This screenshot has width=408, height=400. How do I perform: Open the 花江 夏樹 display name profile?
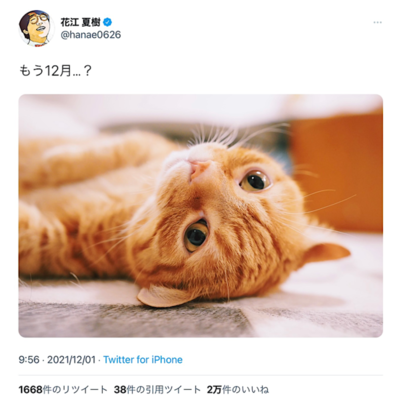(80, 22)
